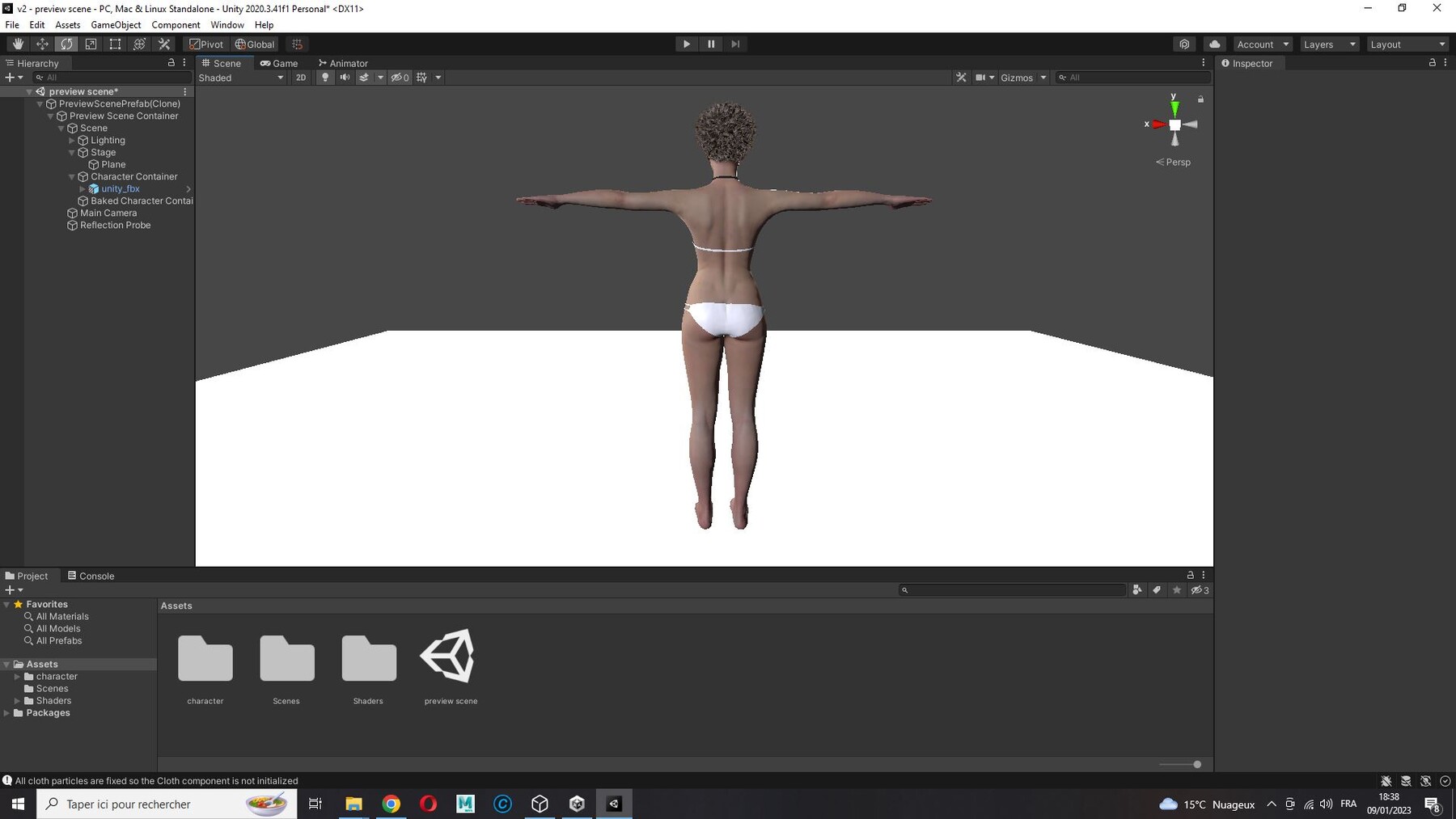
Task: Toggle scene grid visibility
Action: pos(421,78)
